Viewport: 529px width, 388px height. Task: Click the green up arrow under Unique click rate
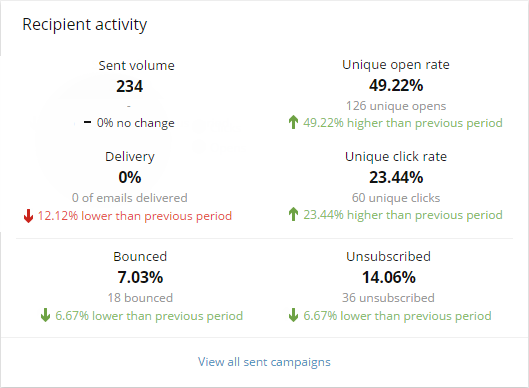pyautogui.click(x=294, y=214)
